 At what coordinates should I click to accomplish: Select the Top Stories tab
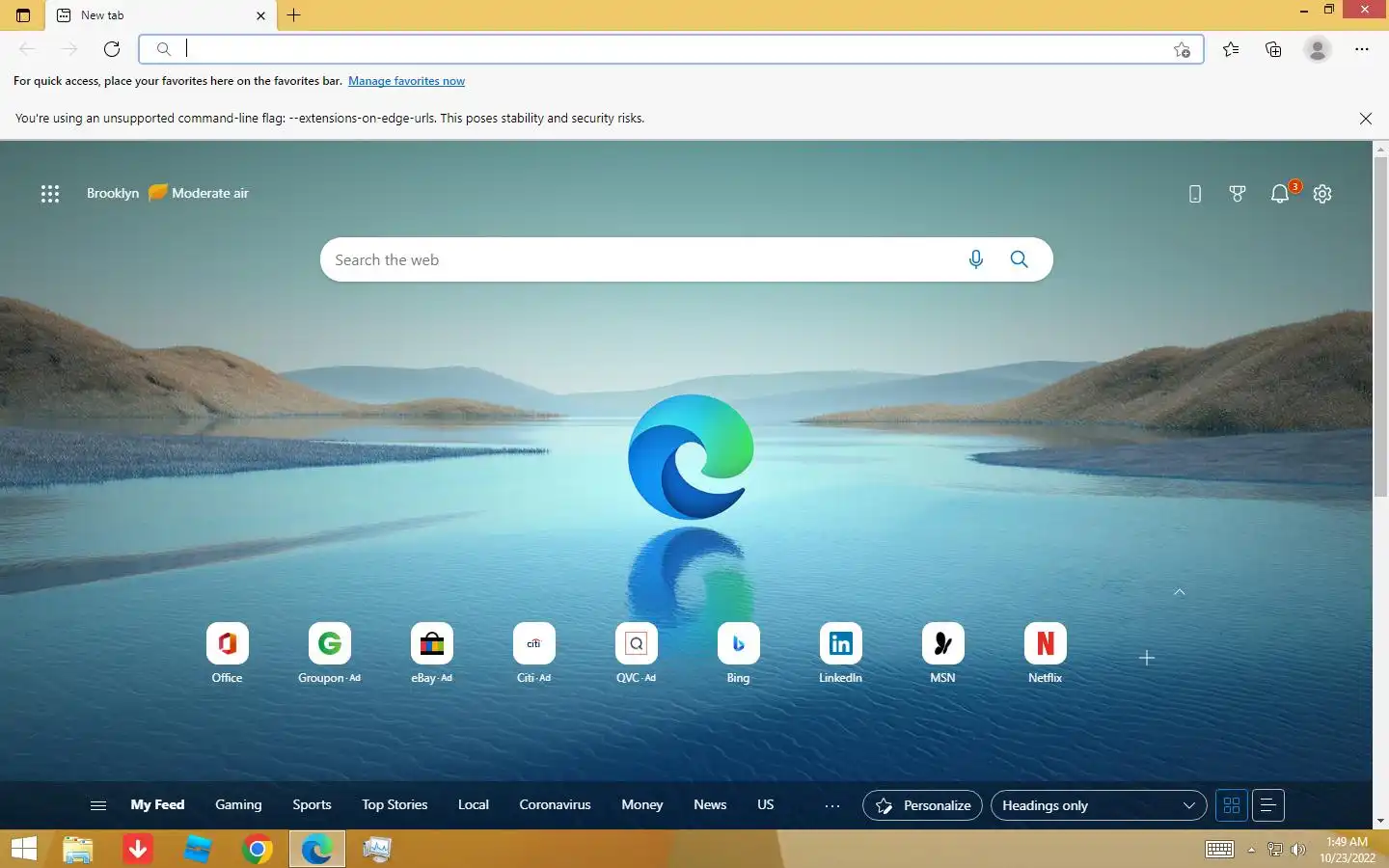coord(395,805)
